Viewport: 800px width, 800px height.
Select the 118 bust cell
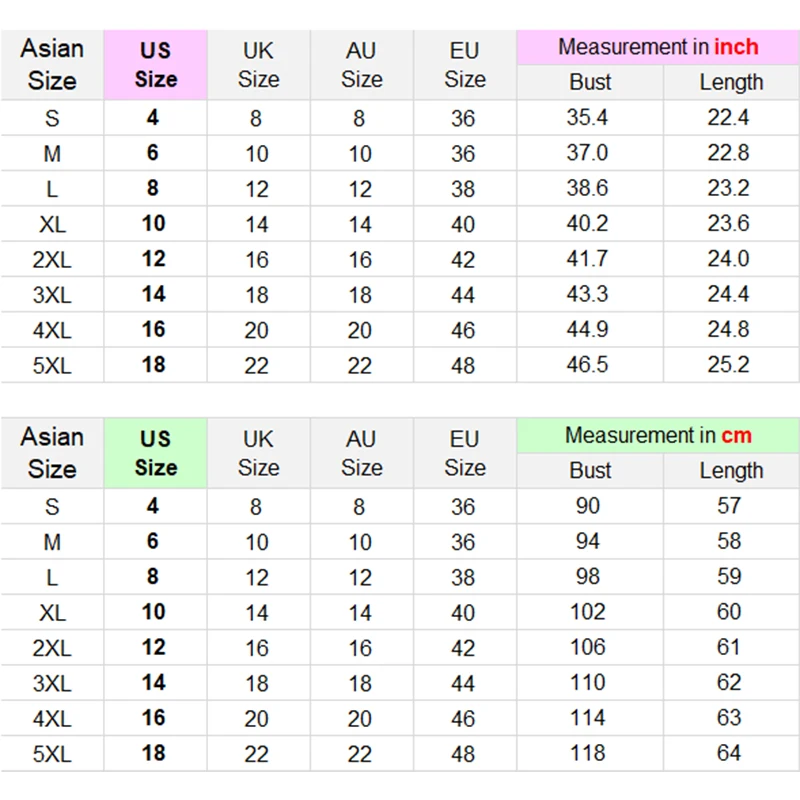pos(588,752)
